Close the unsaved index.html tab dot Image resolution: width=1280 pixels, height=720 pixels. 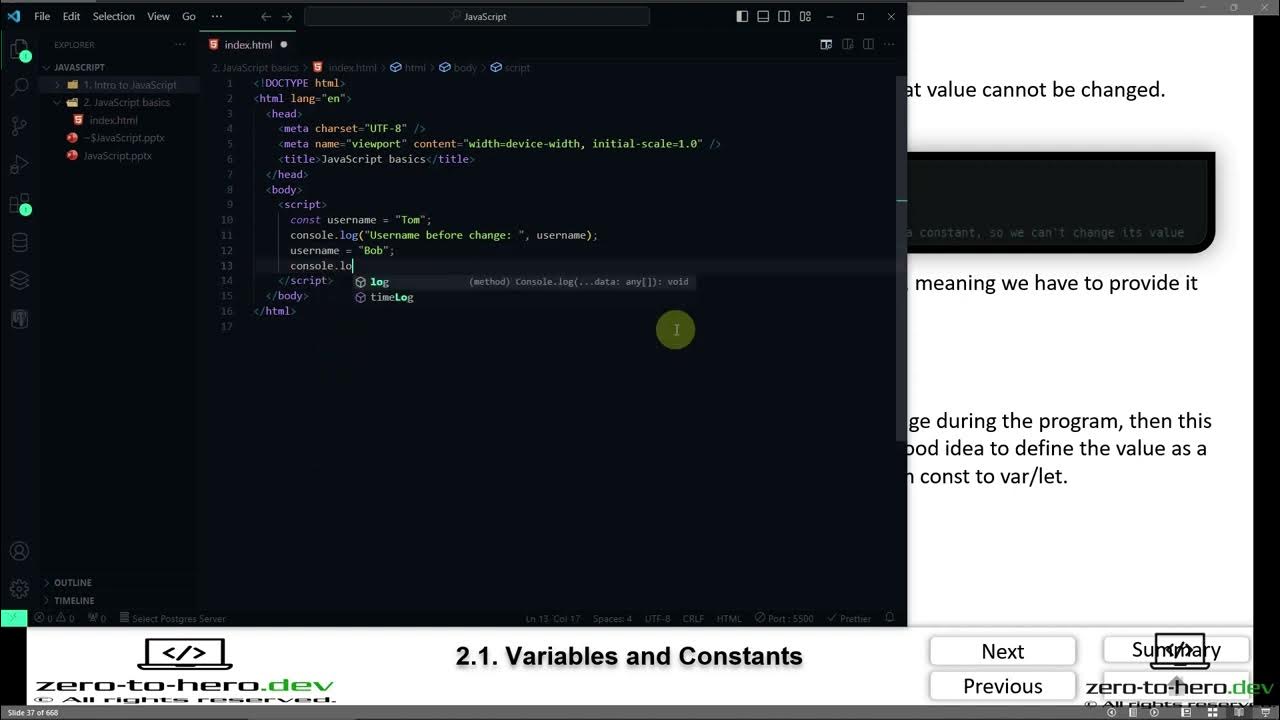tap(284, 45)
